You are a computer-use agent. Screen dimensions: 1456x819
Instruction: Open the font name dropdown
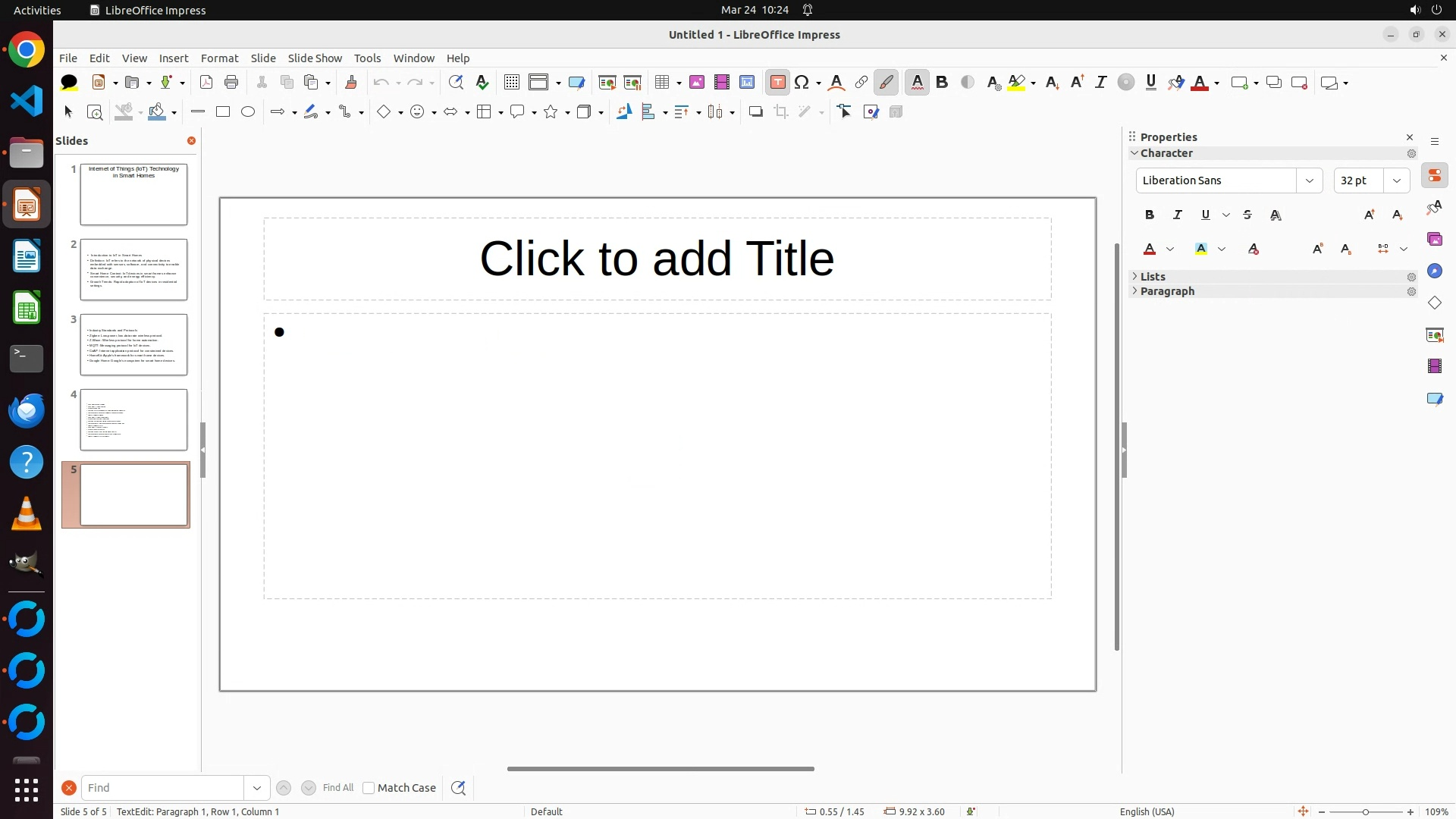(1309, 180)
